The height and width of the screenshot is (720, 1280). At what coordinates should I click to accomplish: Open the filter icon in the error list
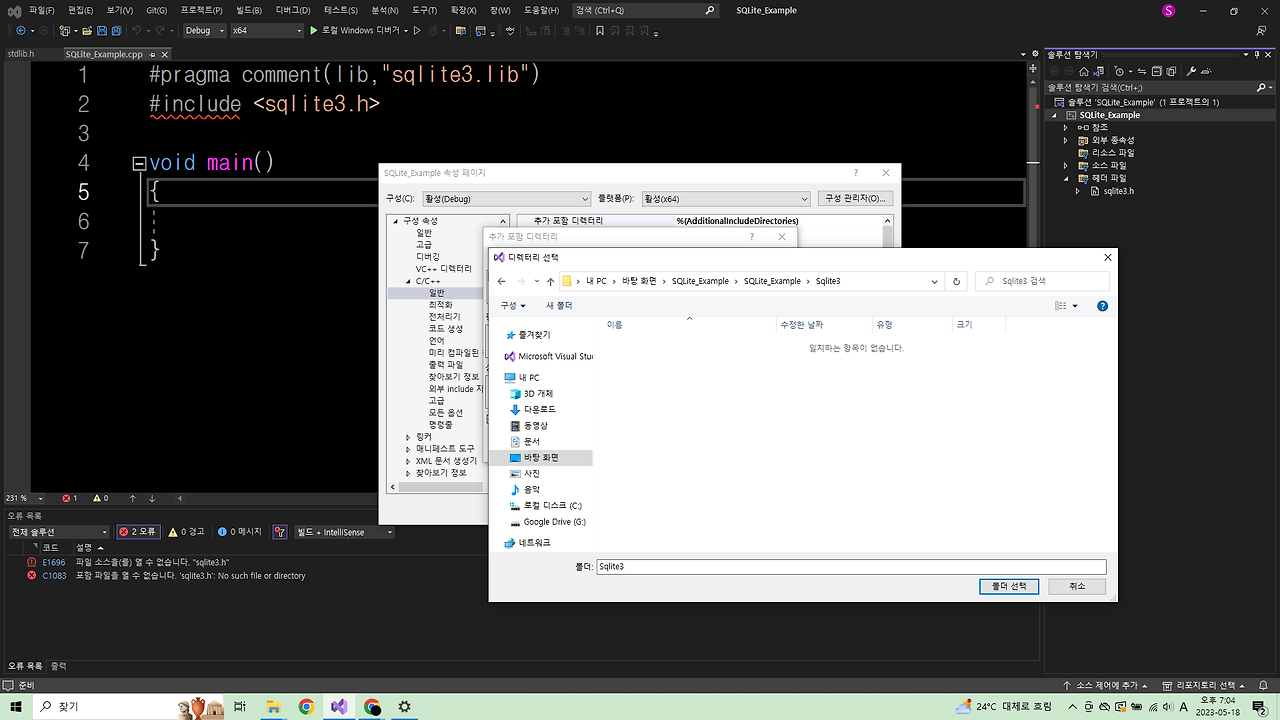[279, 531]
